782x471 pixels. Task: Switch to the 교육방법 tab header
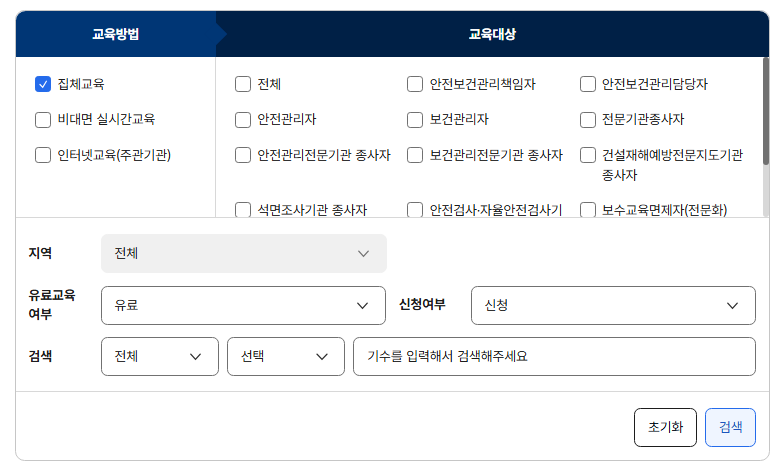(x=116, y=34)
